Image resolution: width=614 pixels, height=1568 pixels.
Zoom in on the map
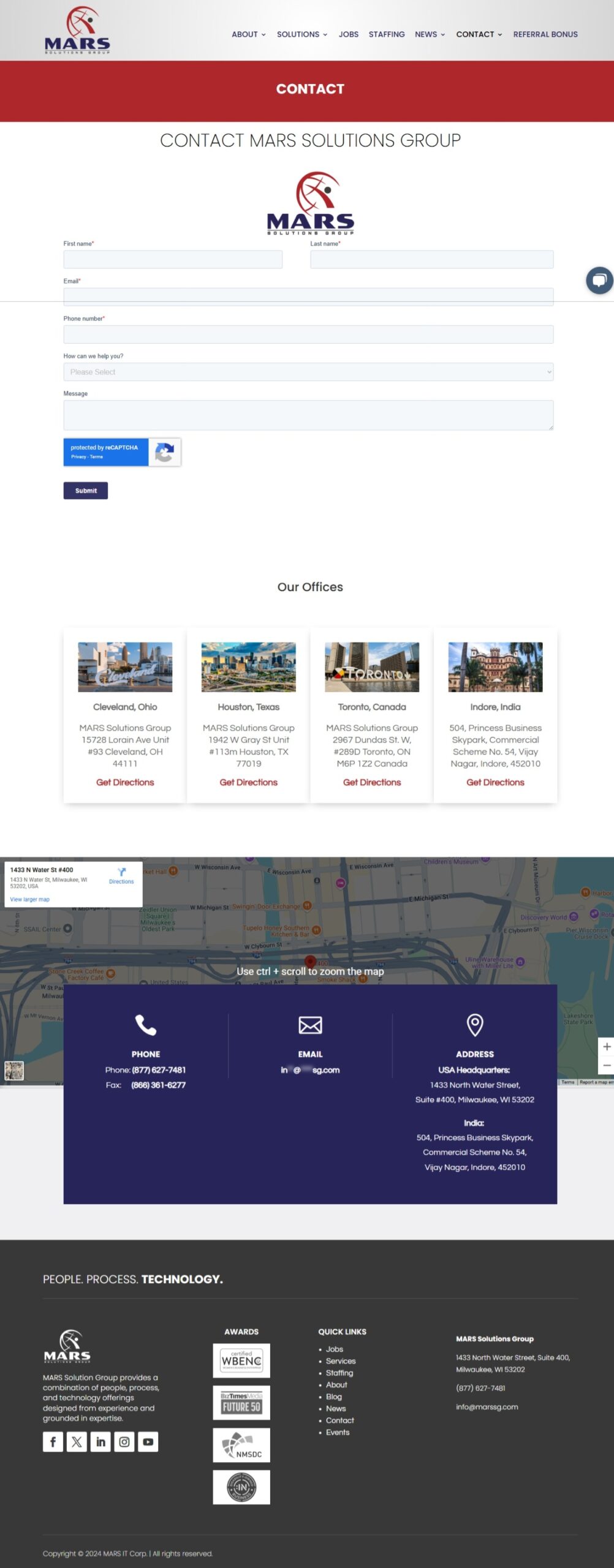click(x=607, y=1047)
